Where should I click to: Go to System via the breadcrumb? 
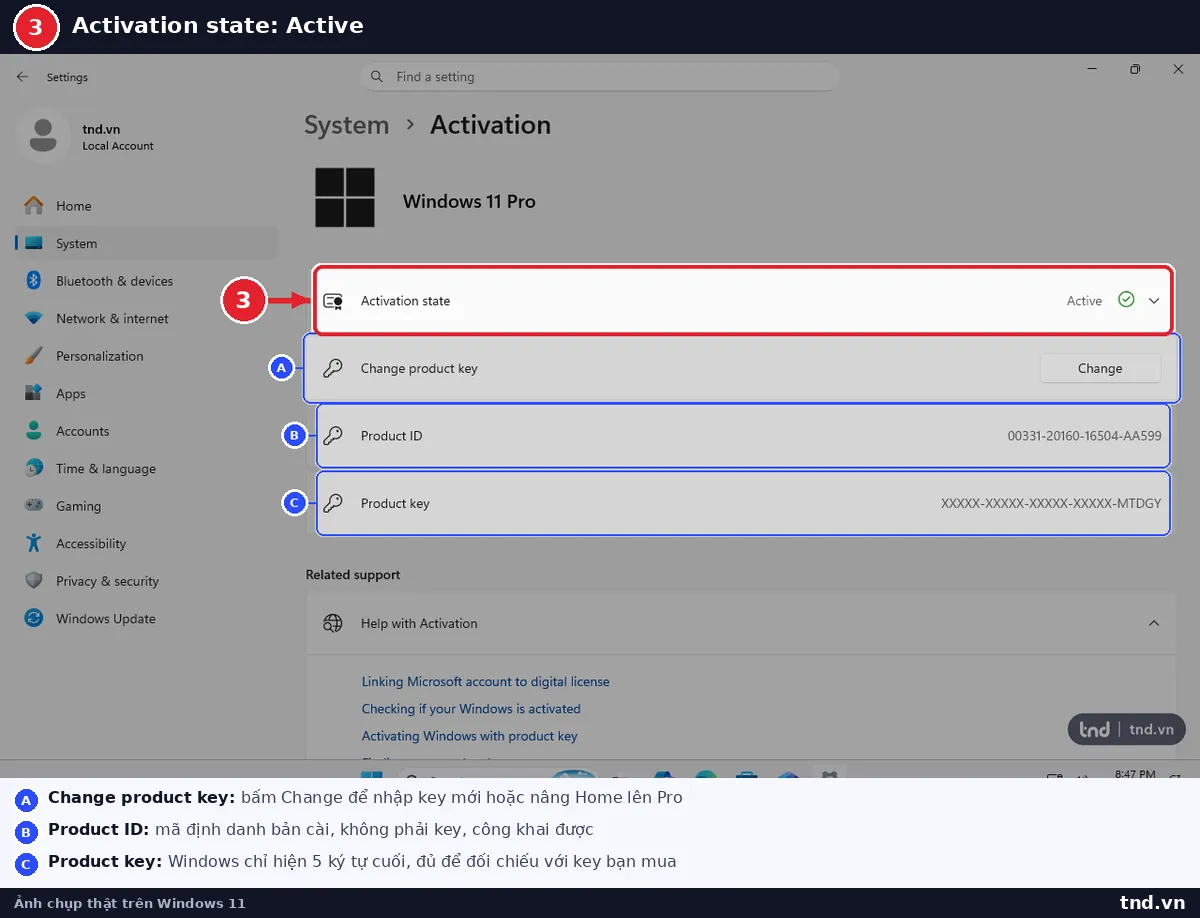pyautogui.click(x=346, y=125)
